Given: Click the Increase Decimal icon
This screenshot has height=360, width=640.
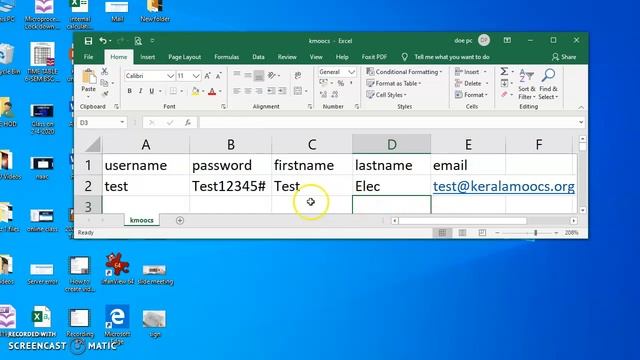Looking at the screenshot, I should pyautogui.click(x=324, y=95).
